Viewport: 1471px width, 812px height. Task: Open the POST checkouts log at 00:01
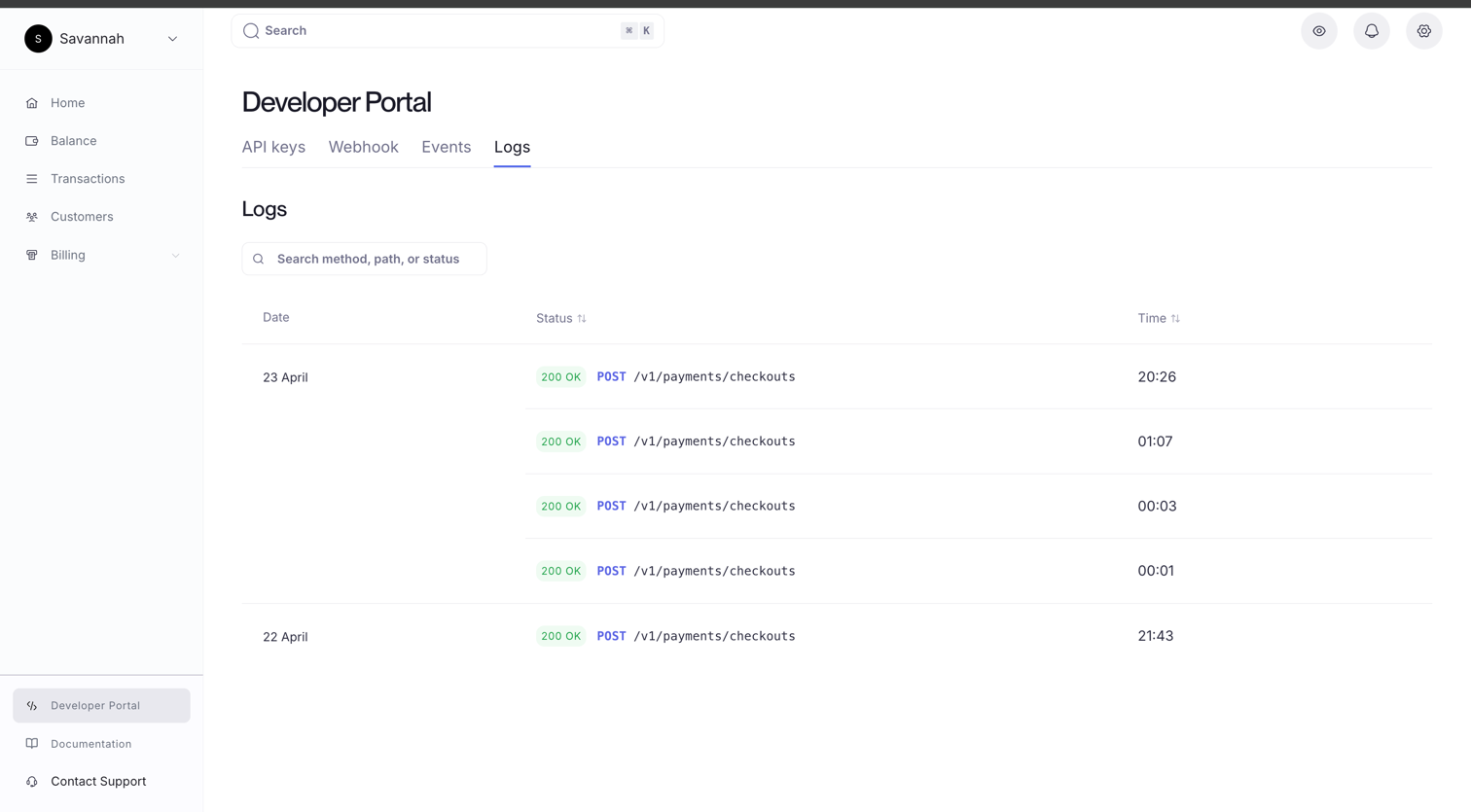(696, 571)
